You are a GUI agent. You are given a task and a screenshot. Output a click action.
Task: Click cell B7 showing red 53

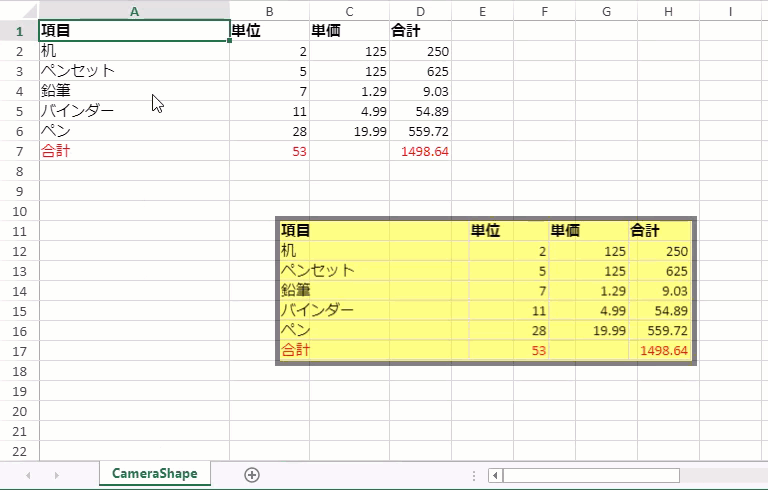[269, 151]
